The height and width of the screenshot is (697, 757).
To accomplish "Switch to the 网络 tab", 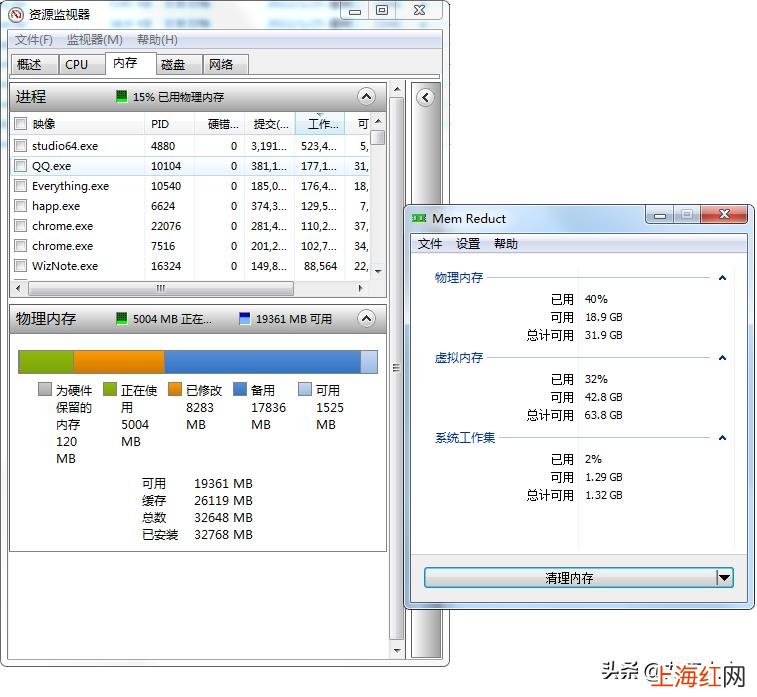I will click(225, 64).
